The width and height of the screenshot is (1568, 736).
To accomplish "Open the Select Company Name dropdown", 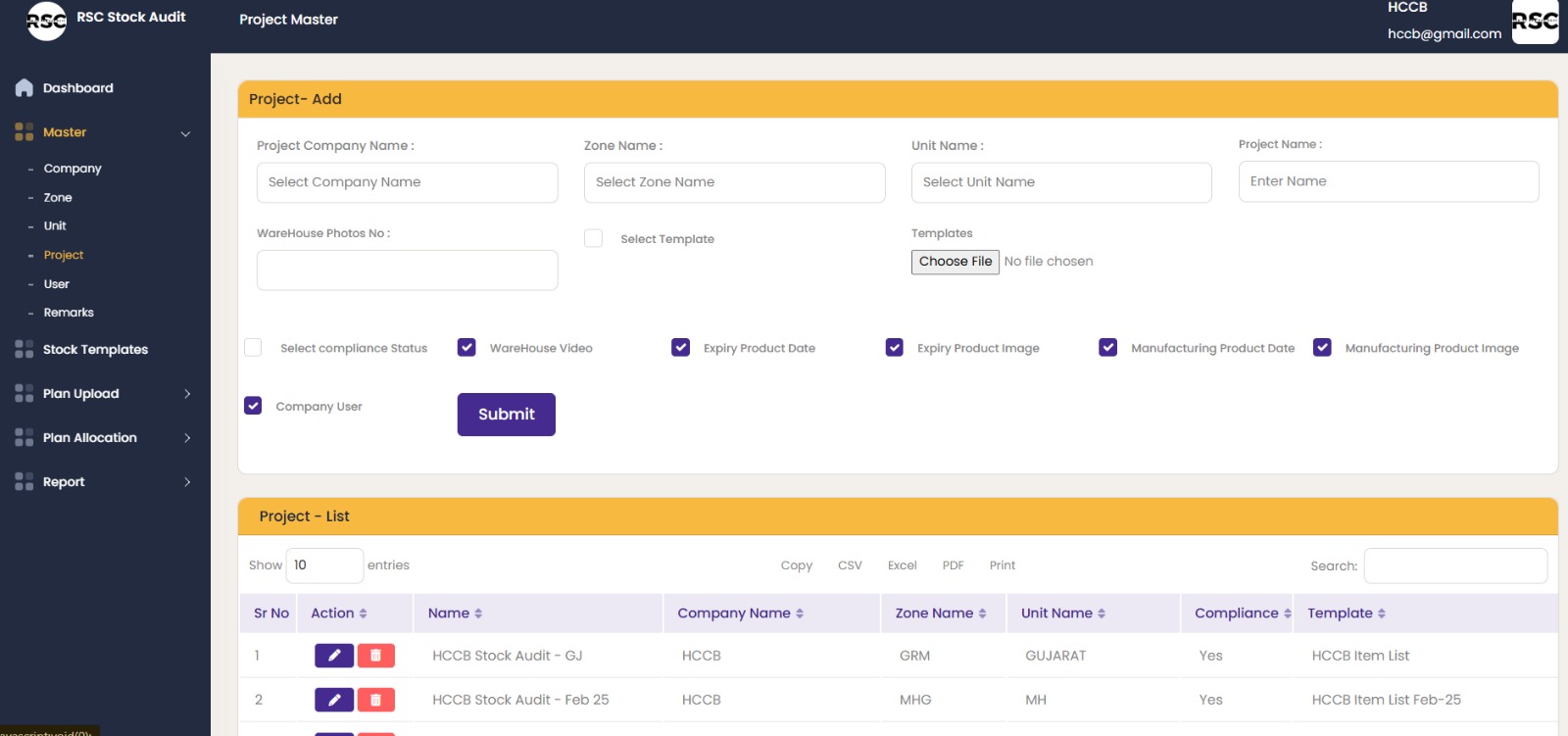I will (x=407, y=182).
